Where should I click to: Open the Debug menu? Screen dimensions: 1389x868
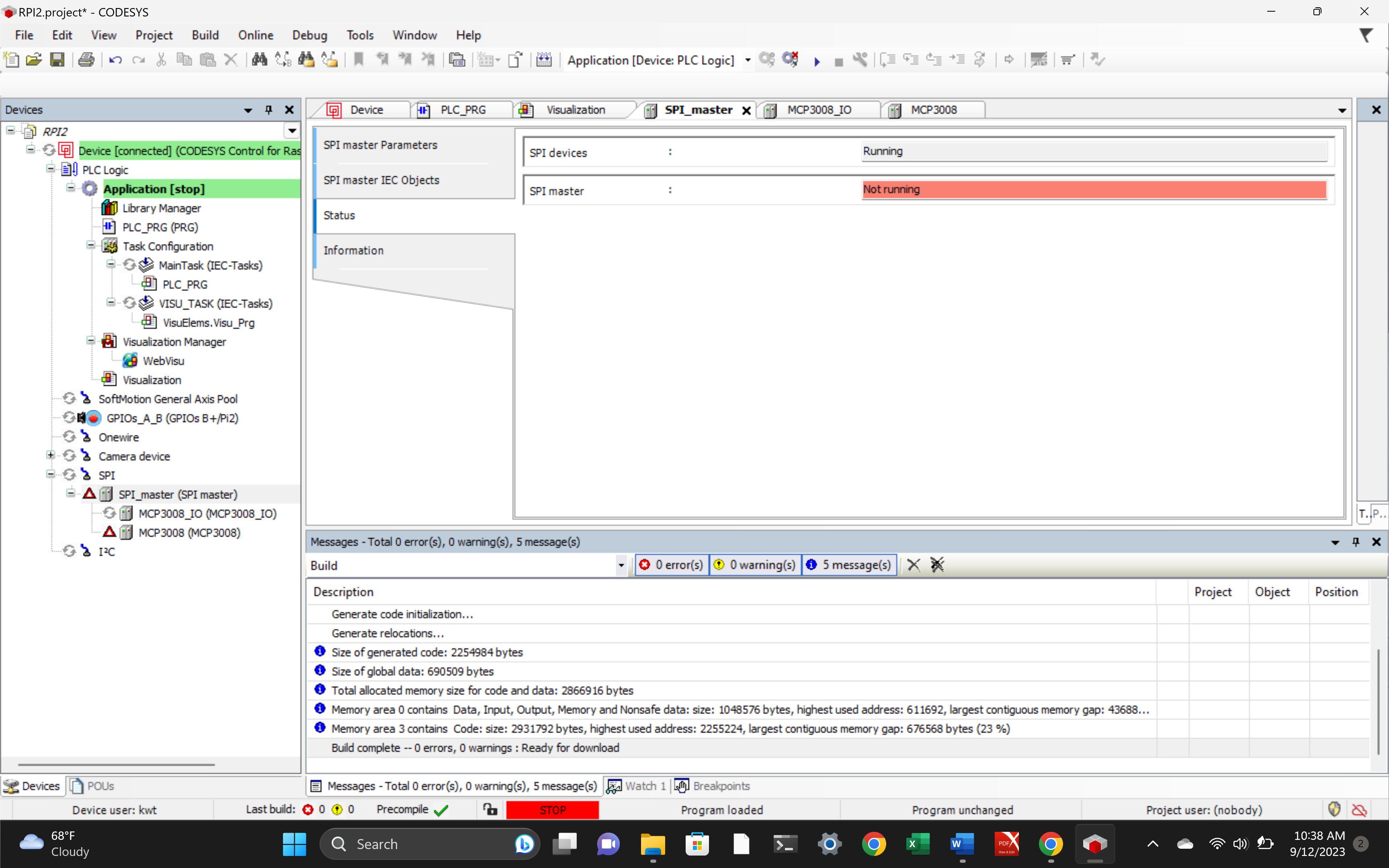[x=309, y=35]
